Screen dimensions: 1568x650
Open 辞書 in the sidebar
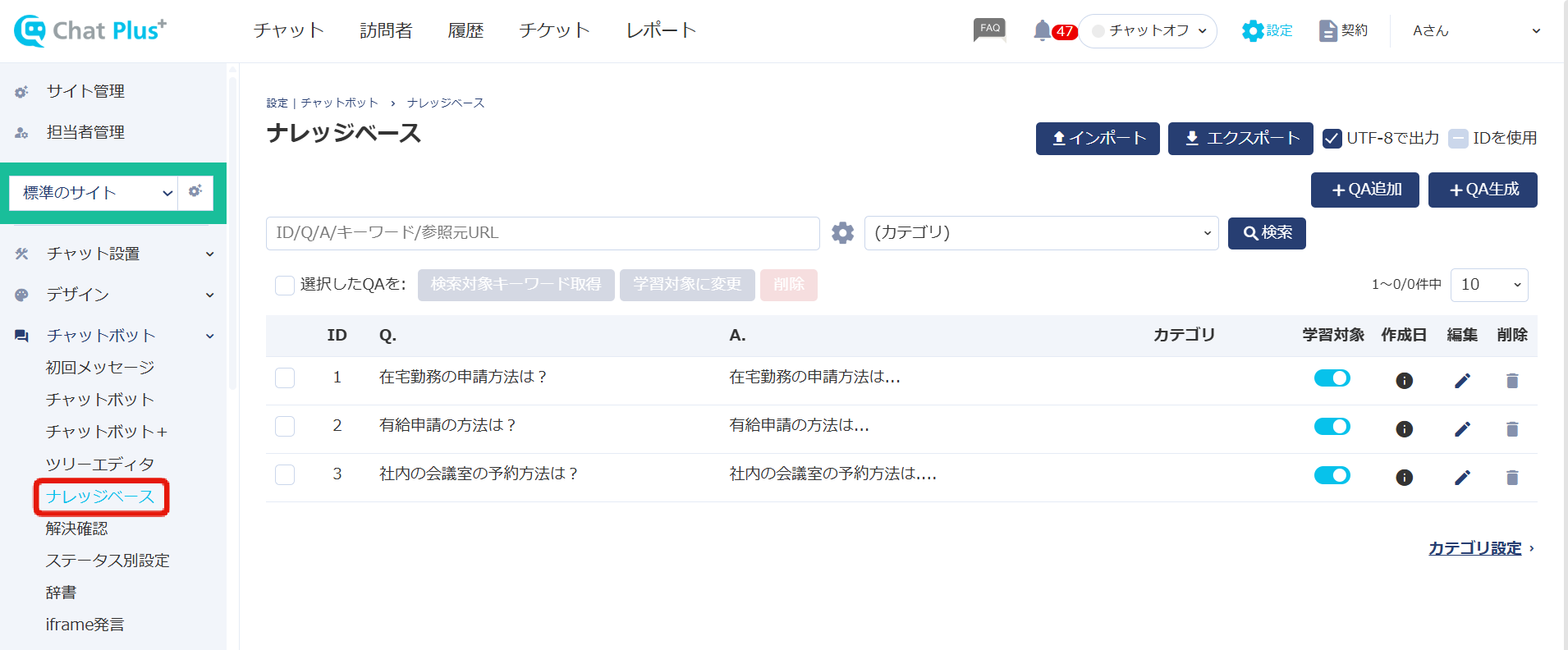pyautogui.click(x=61, y=593)
